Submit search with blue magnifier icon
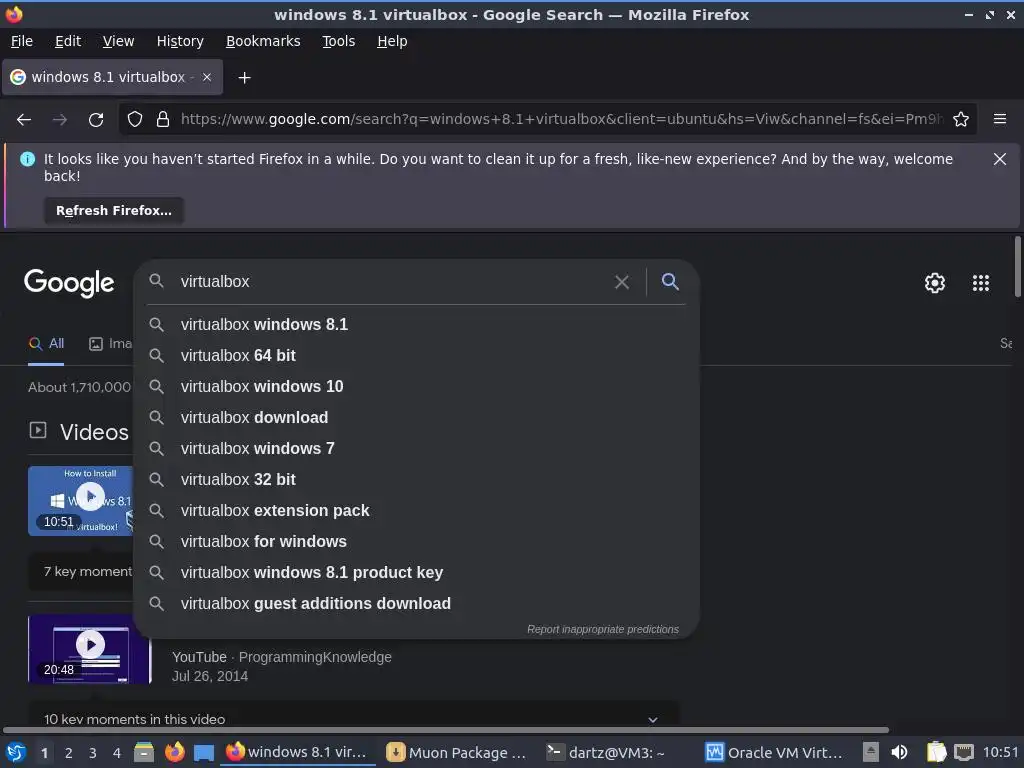This screenshot has width=1024, height=768. pos(670,281)
